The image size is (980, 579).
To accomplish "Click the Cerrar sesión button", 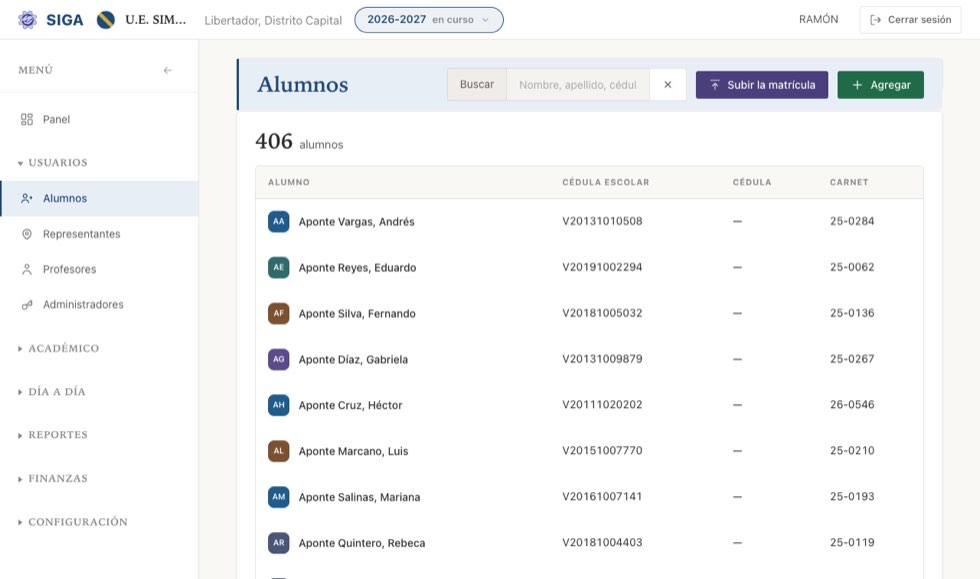I will (910, 20).
